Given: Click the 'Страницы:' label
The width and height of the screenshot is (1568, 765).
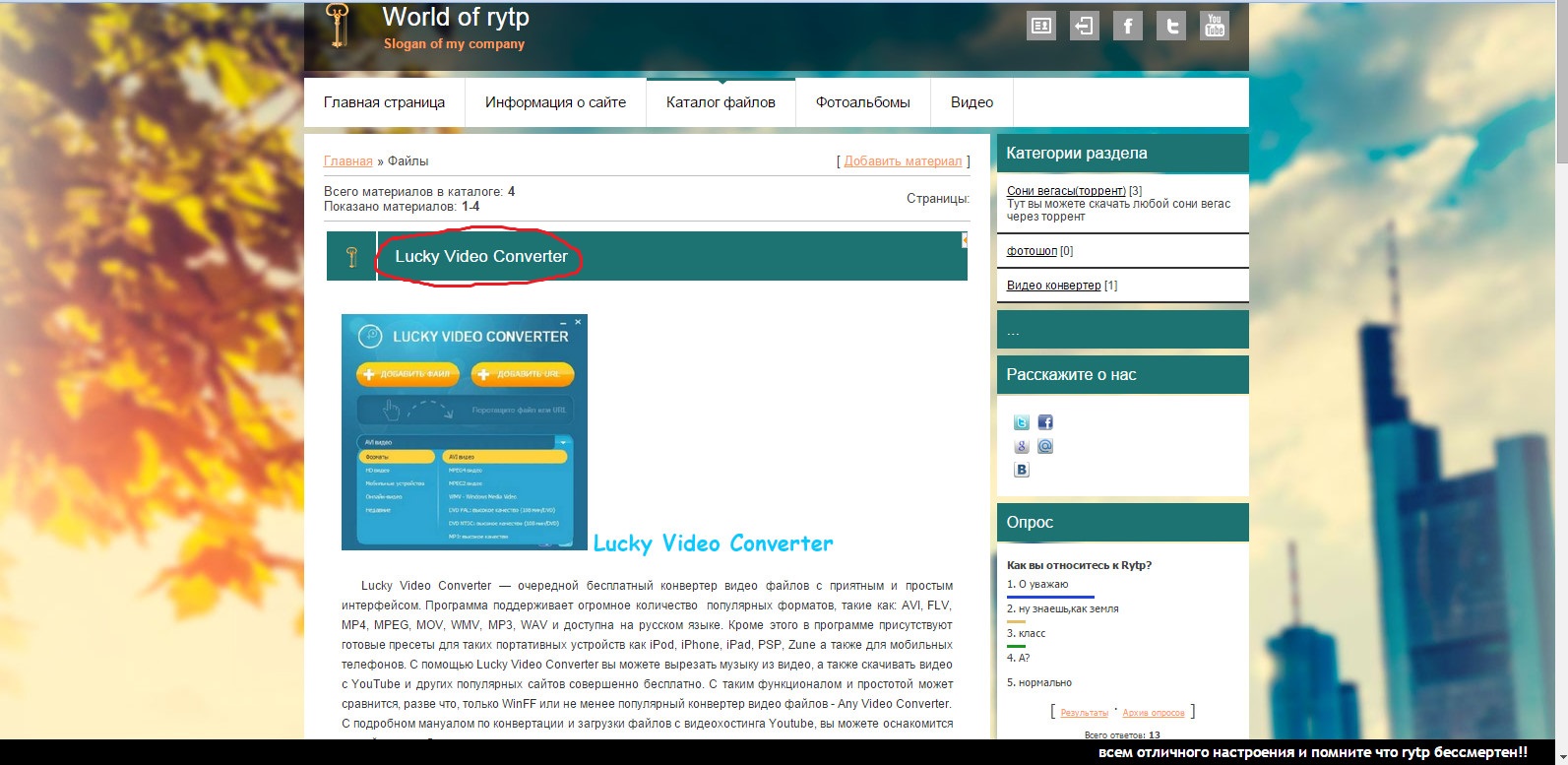Looking at the screenshot, I should (x=937, y=199).
